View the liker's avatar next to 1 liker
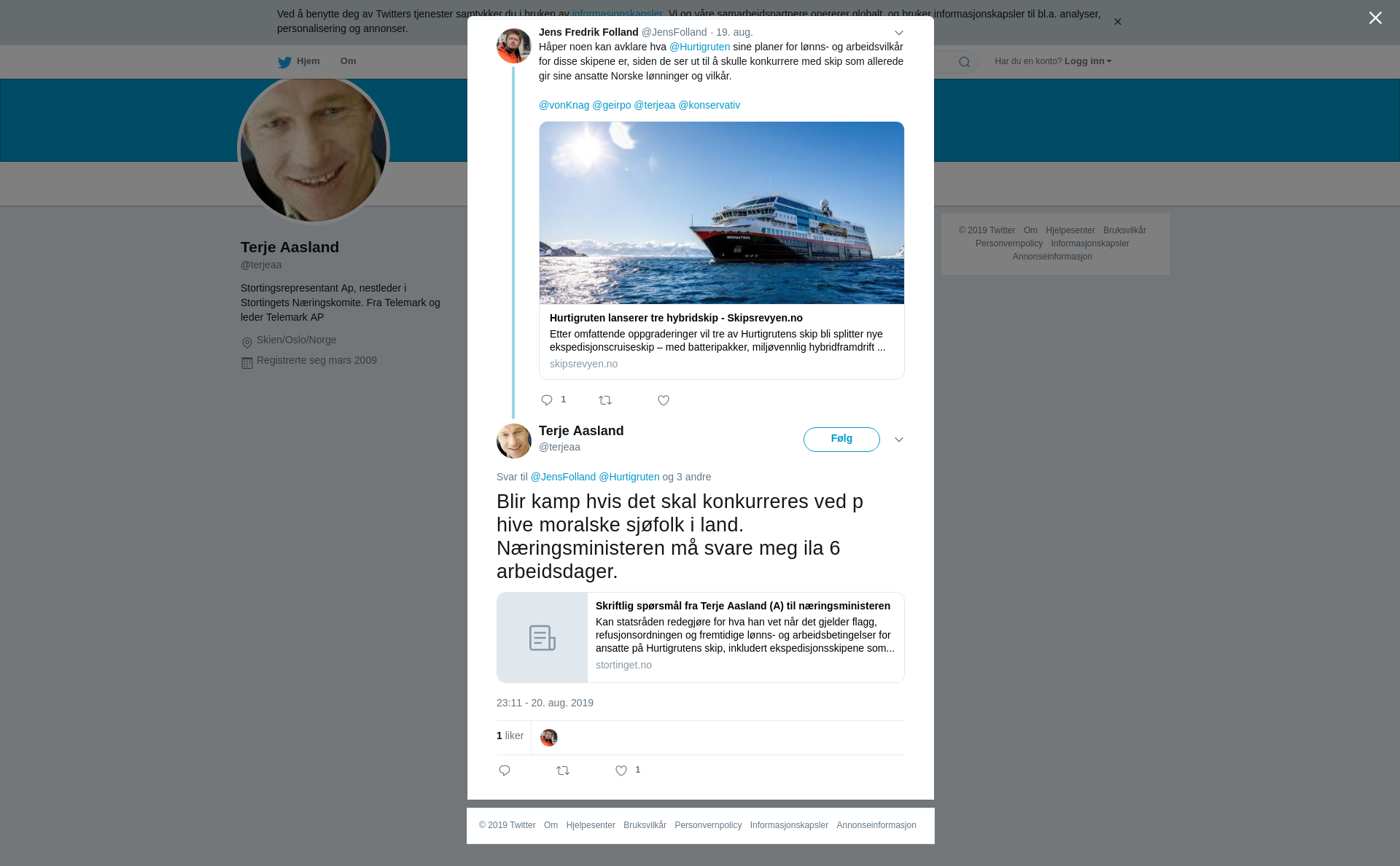 [549, 738]
